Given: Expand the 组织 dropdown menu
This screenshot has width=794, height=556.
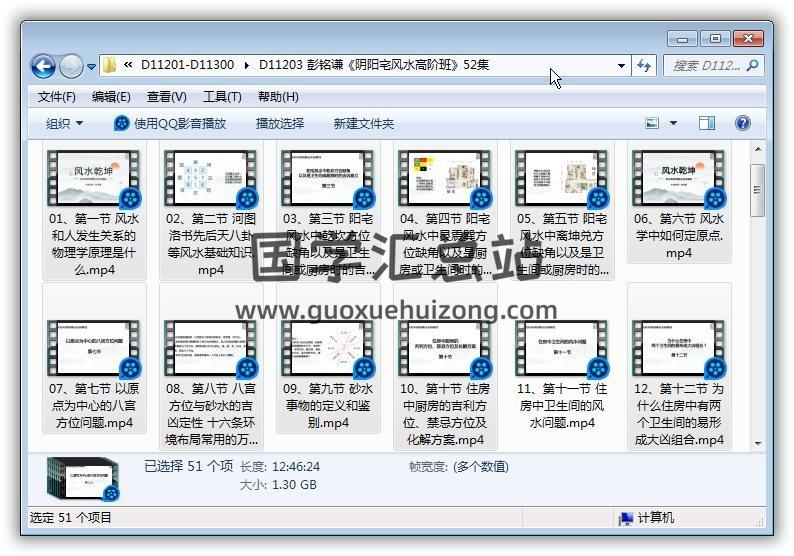Looking at the screenshot, I should point(65,124).
